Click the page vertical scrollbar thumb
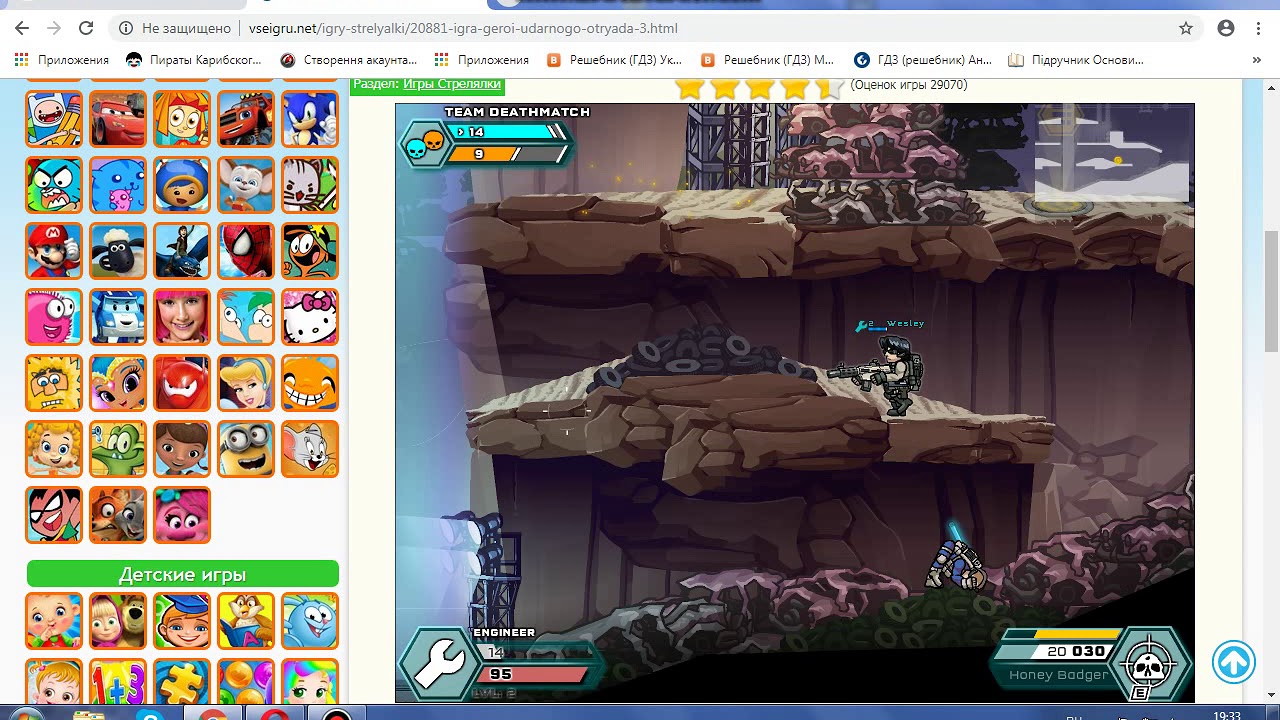This screenshot has height=720, width=1280. coord(1271,290)
